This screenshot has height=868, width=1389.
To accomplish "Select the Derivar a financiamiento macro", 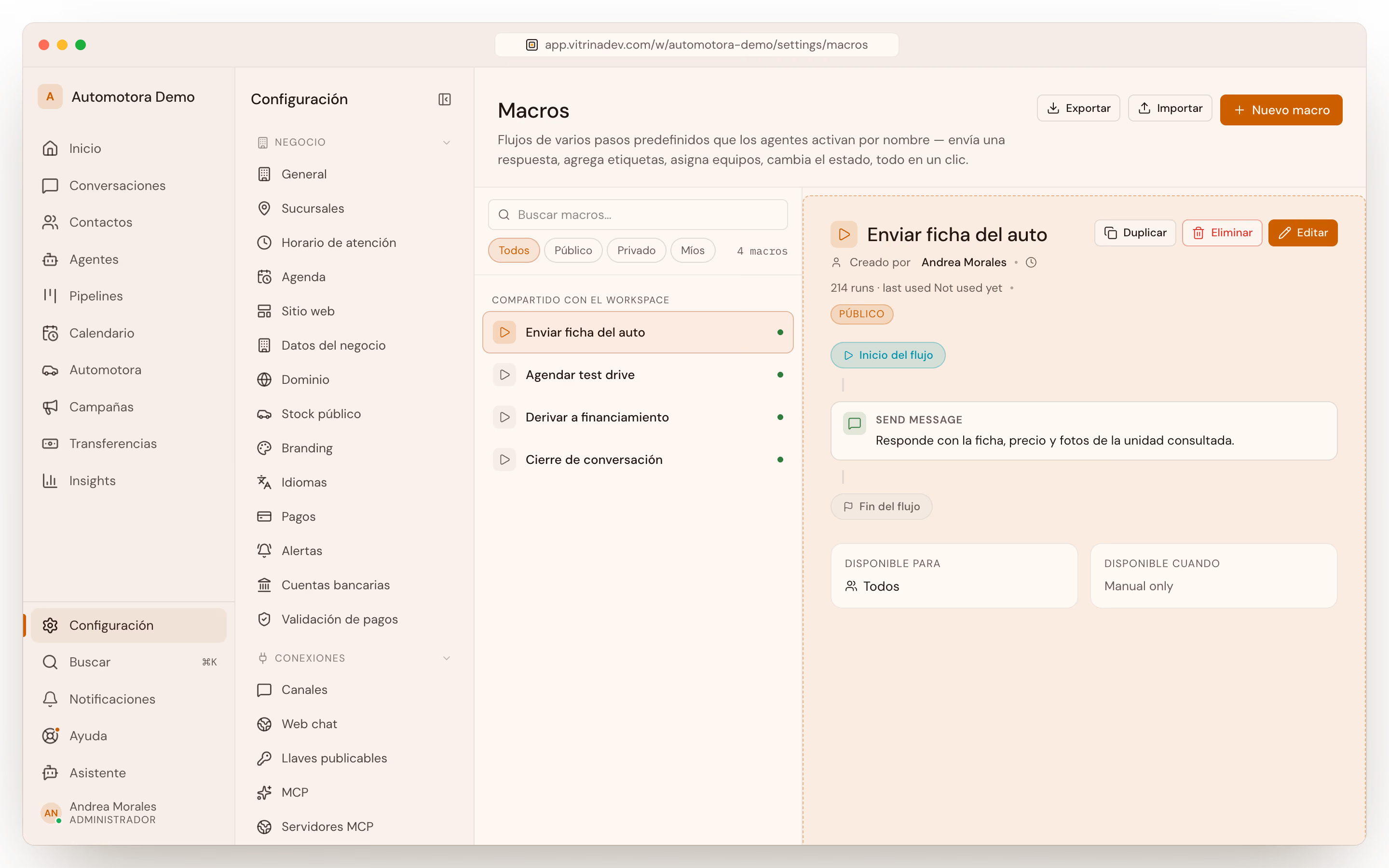I will (x=638, y=417).
